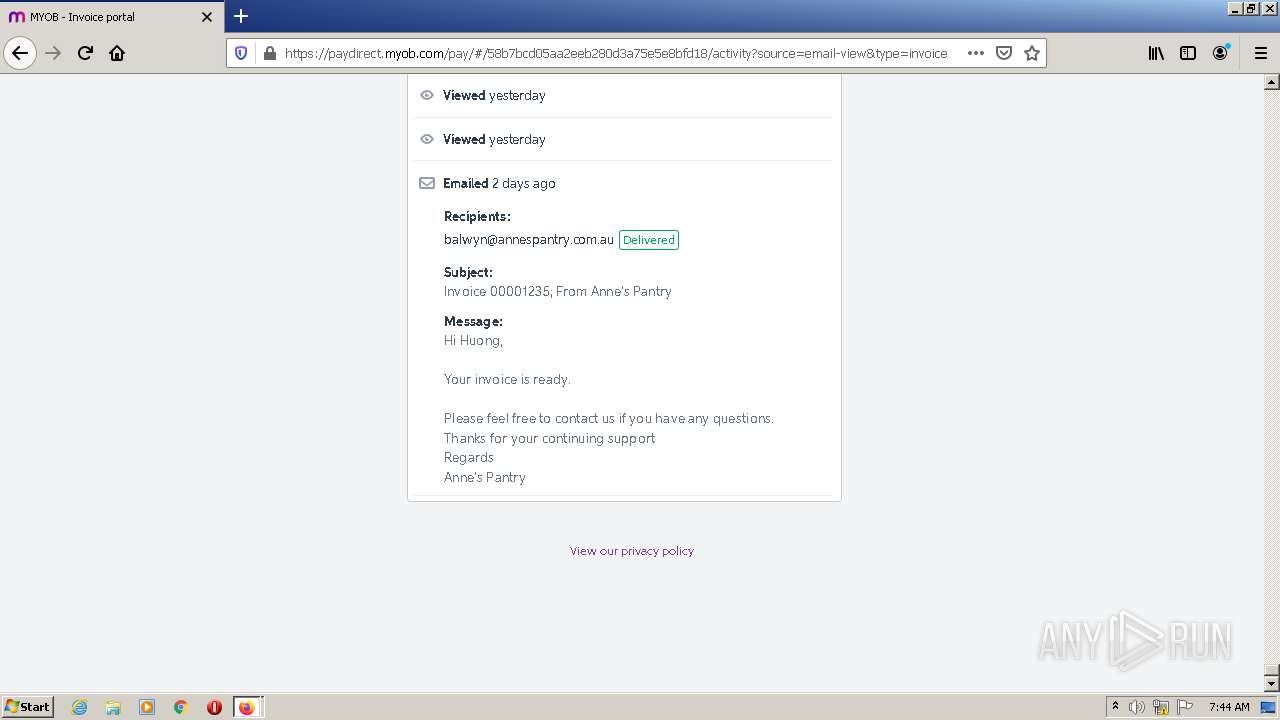
Task: Toggle the sidebar view icon
Action: click(x=1188, y=53)
